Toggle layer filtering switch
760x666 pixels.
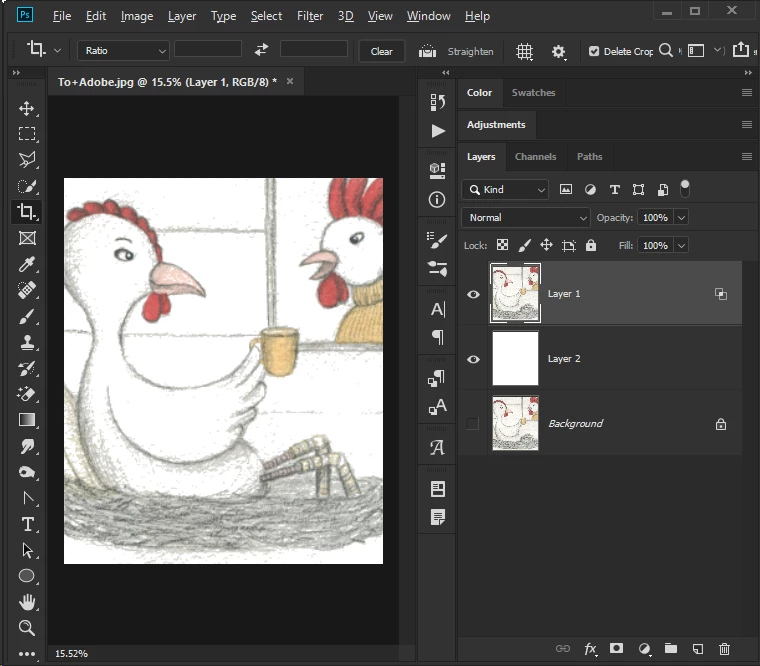684,189
